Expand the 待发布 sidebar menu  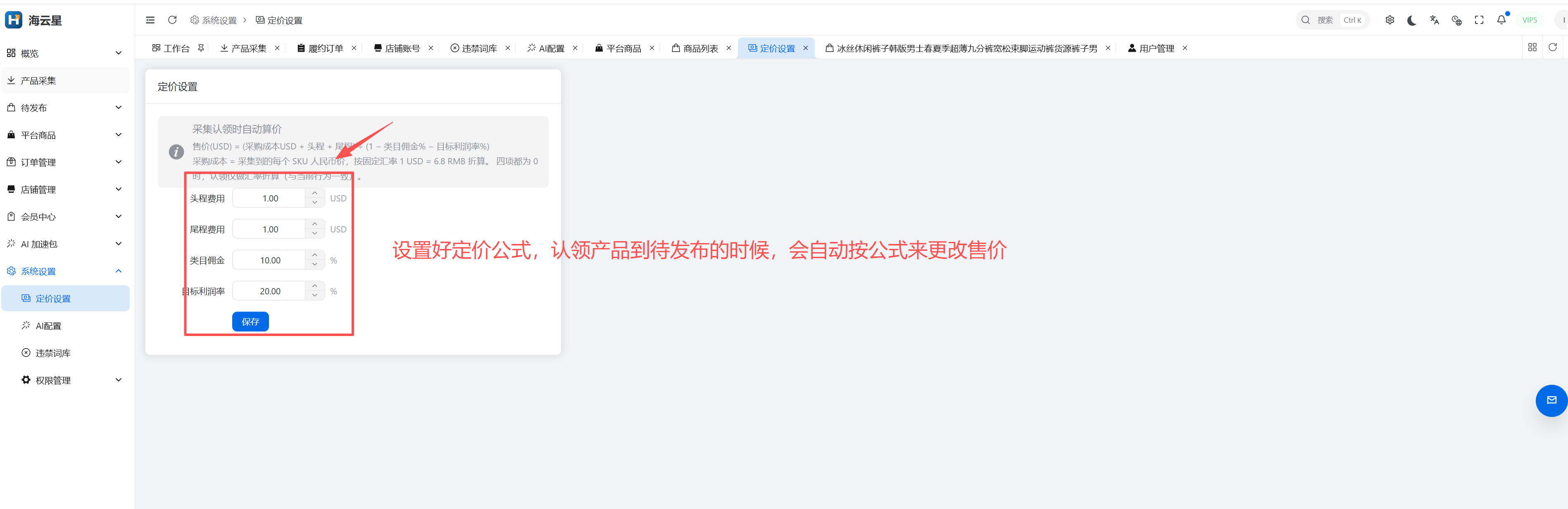(x=65, y=108)
